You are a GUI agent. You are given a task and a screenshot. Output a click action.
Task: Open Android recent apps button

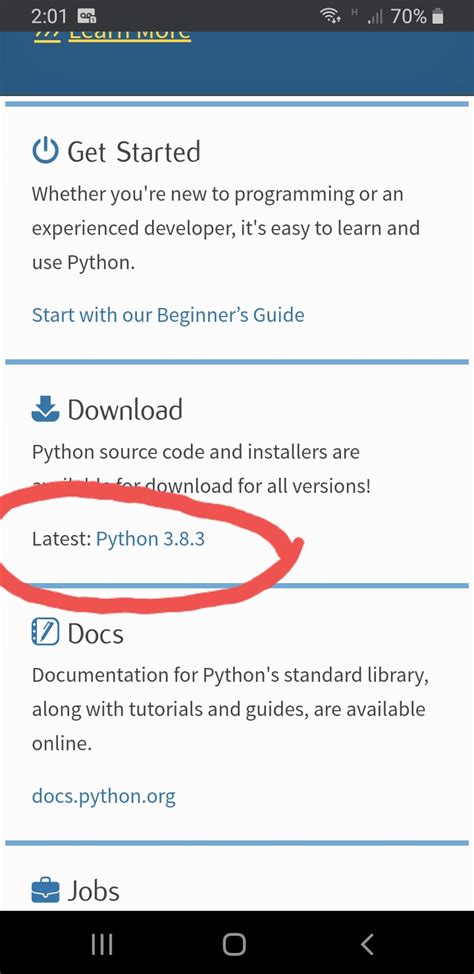pos(102,944)
